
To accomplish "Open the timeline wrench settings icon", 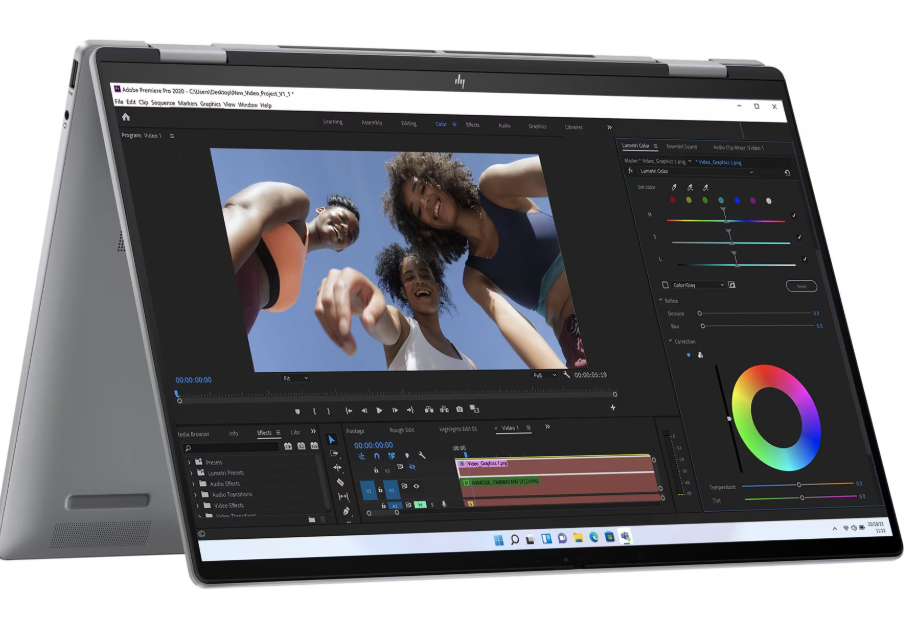I will pyautogui.click(x=422, y=455).
